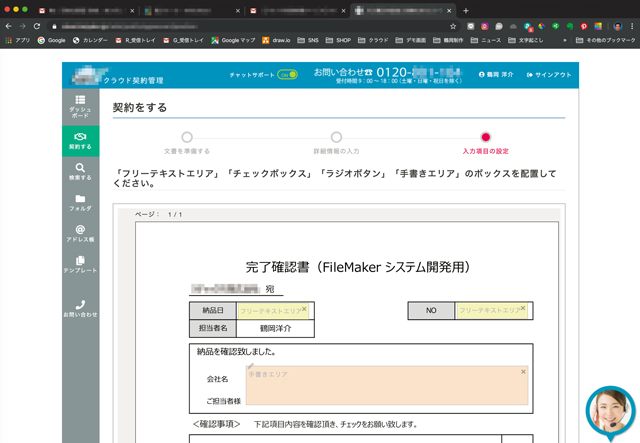Click the クラウド契約管理 logo
Viewport: 640px width, 443px height.
click(118, 76)
